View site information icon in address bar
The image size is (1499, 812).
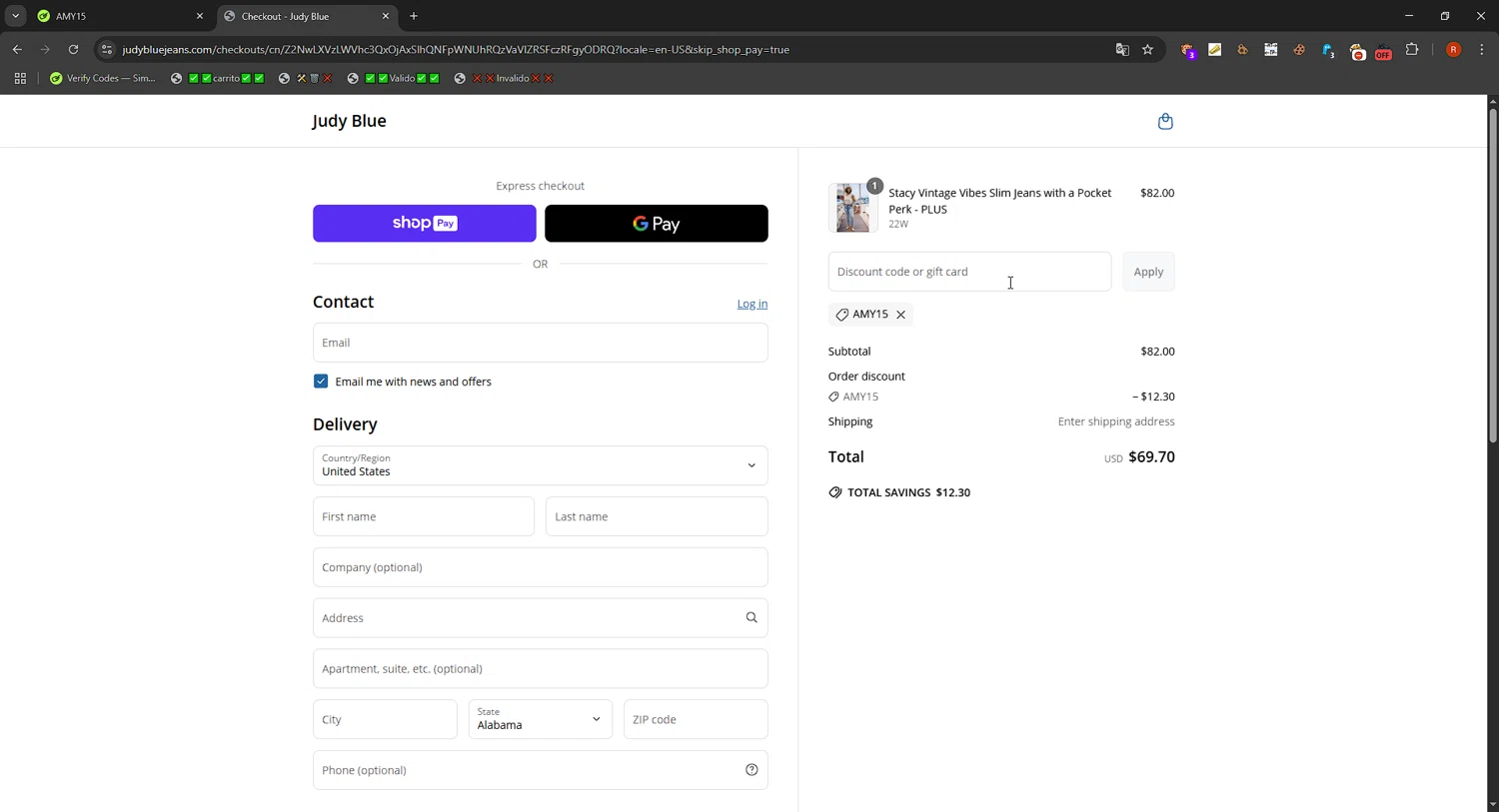(107, 50)
